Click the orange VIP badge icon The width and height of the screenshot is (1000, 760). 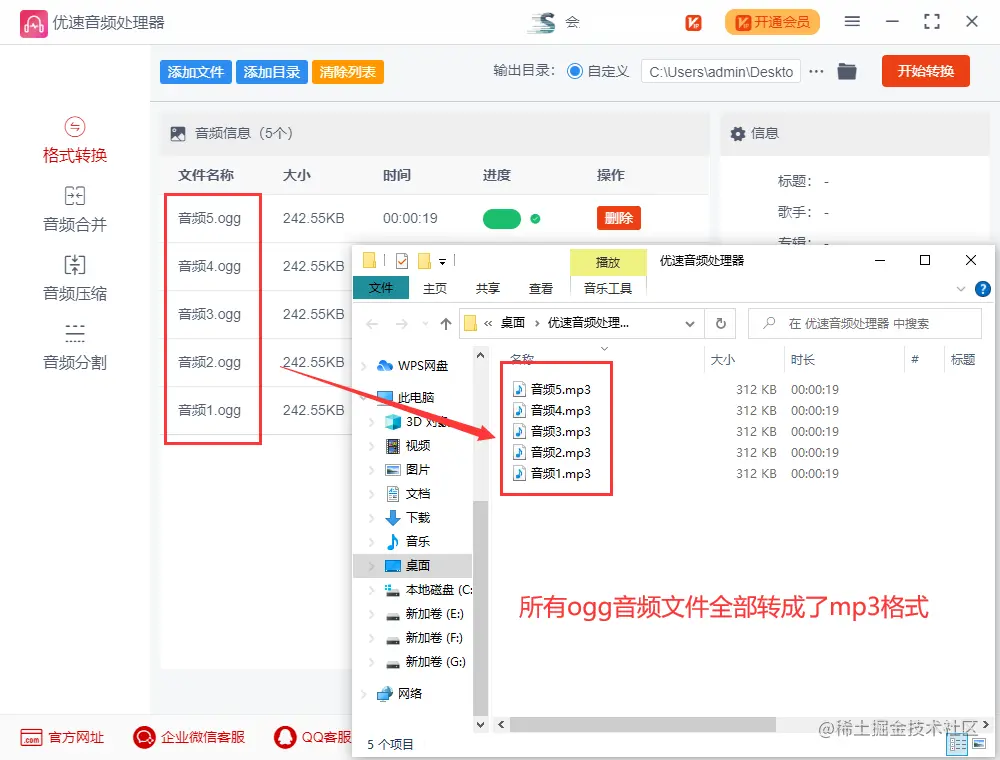pos(693,22)
